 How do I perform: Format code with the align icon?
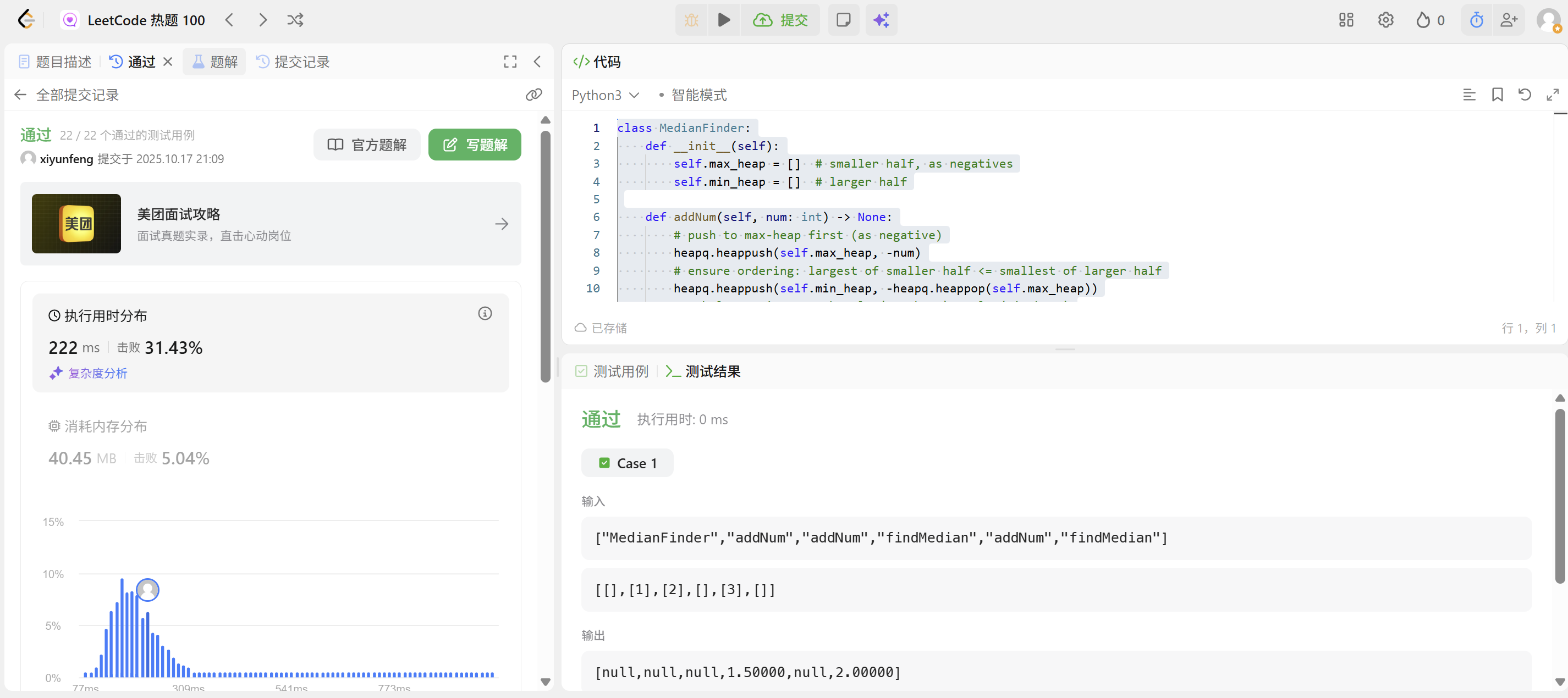pyautogui.click(x=1469, y=95)
